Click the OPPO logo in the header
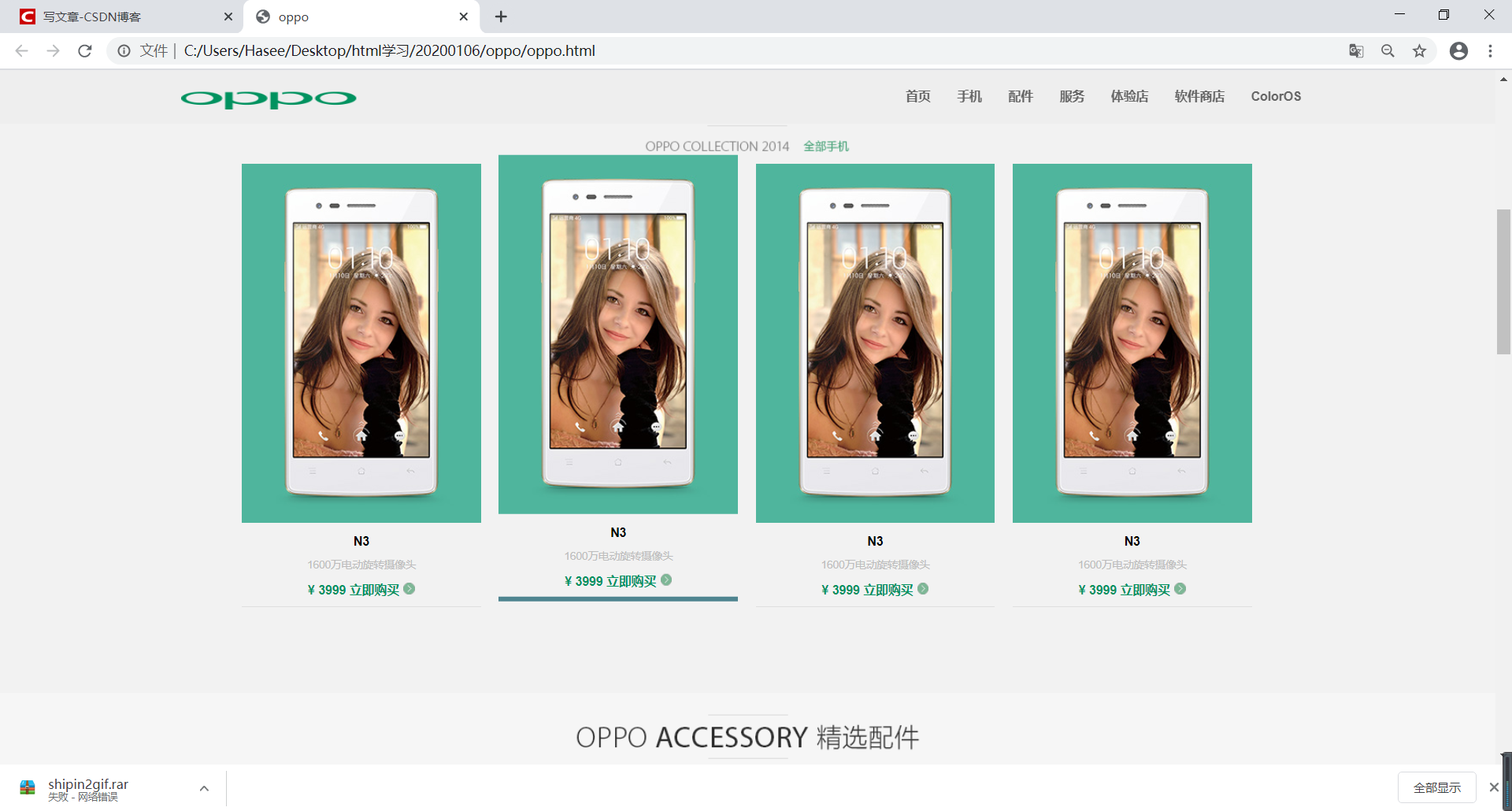 (269, 99)
